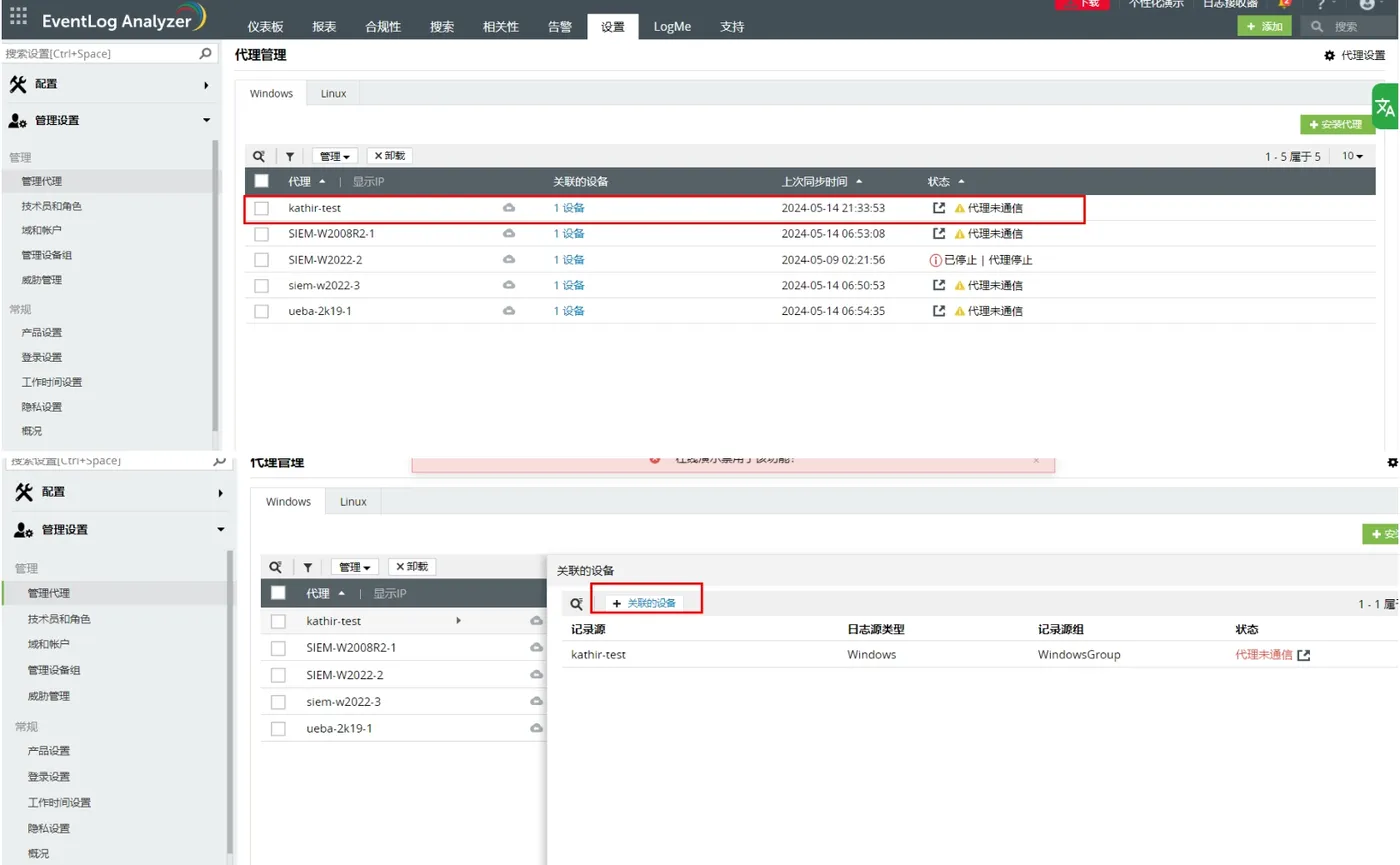Expand the 配置 section arrow in top screenshot

(207, 85)
